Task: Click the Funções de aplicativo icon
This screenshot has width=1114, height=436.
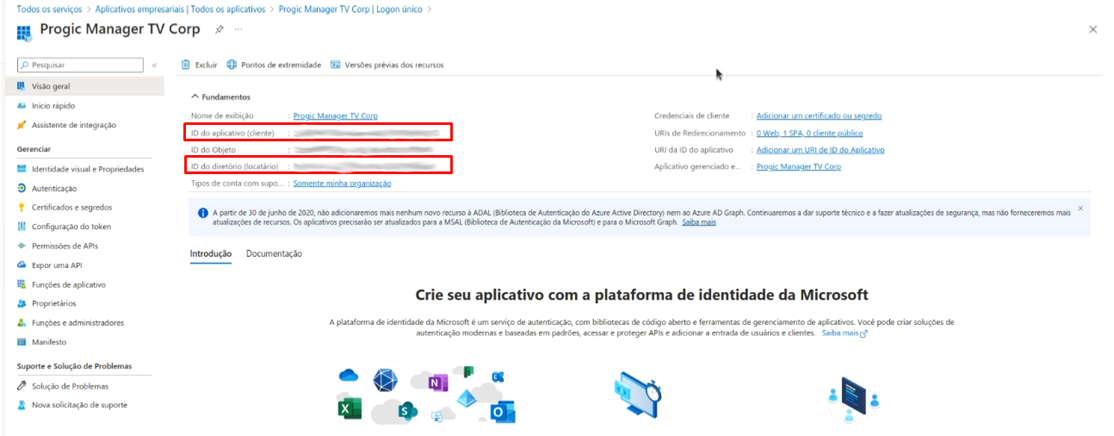Action: click(21, 284)
